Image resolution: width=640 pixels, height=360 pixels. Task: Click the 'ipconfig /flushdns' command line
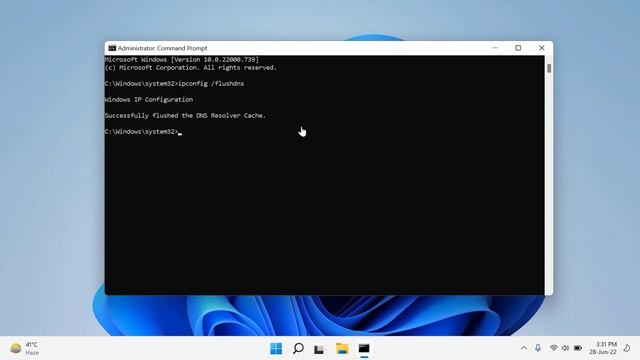click(174, 84)
